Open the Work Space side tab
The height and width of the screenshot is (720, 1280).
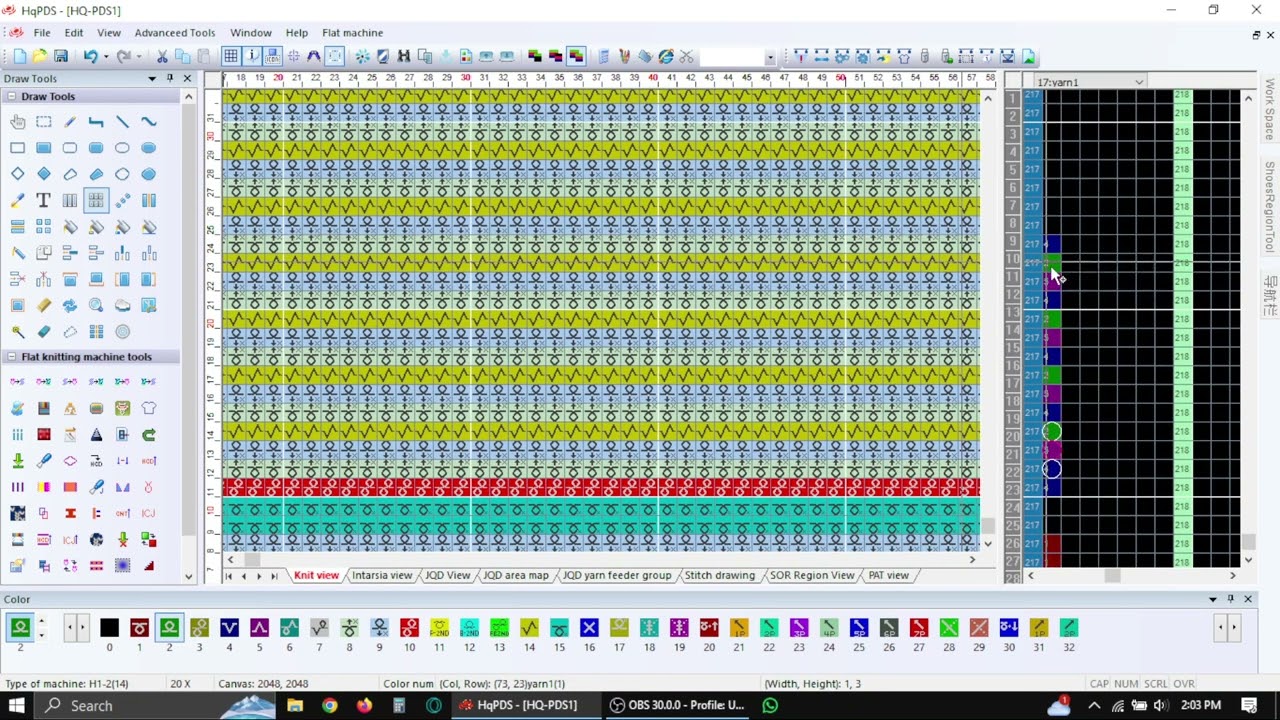[1270, 110]
